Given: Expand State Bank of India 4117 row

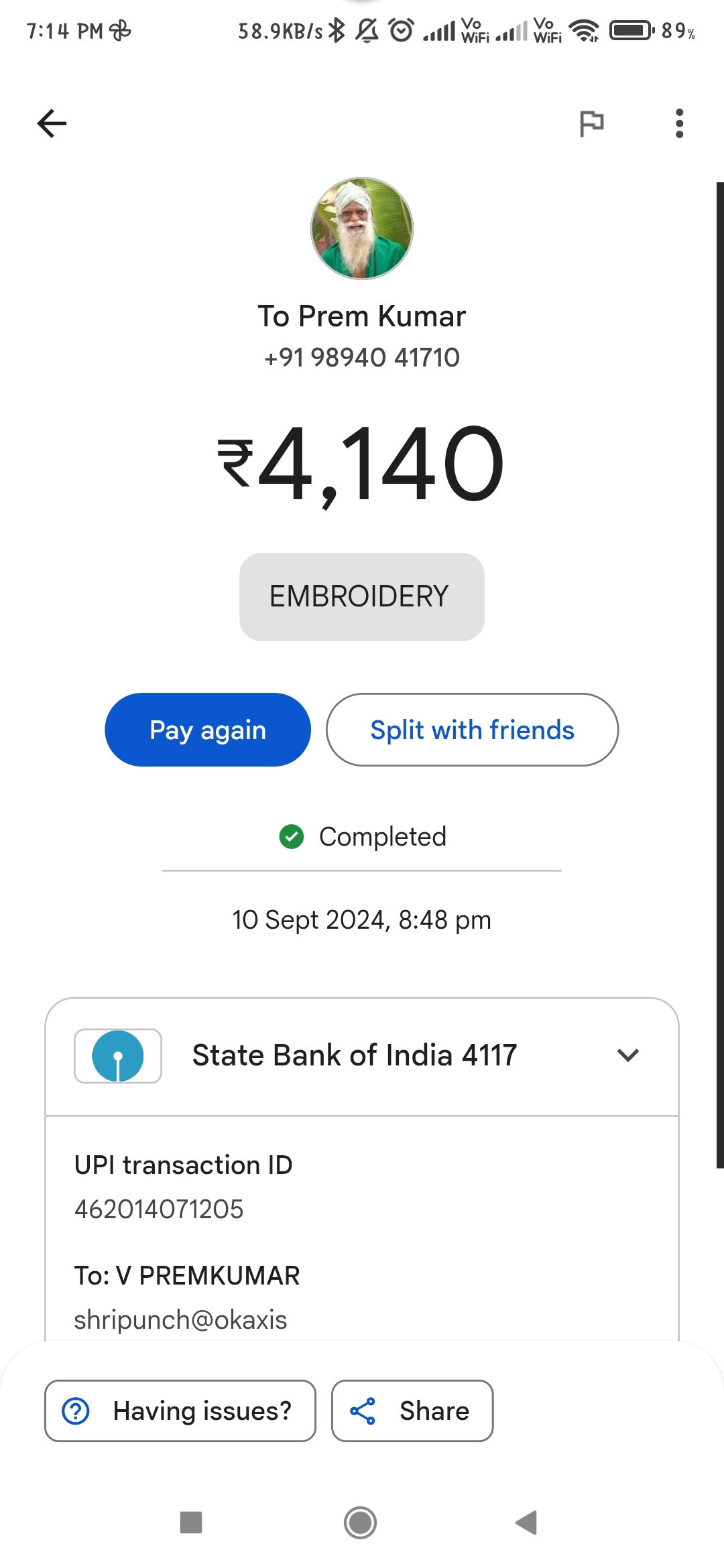Looking at the screenshot, I should (x=362, y=1056).
